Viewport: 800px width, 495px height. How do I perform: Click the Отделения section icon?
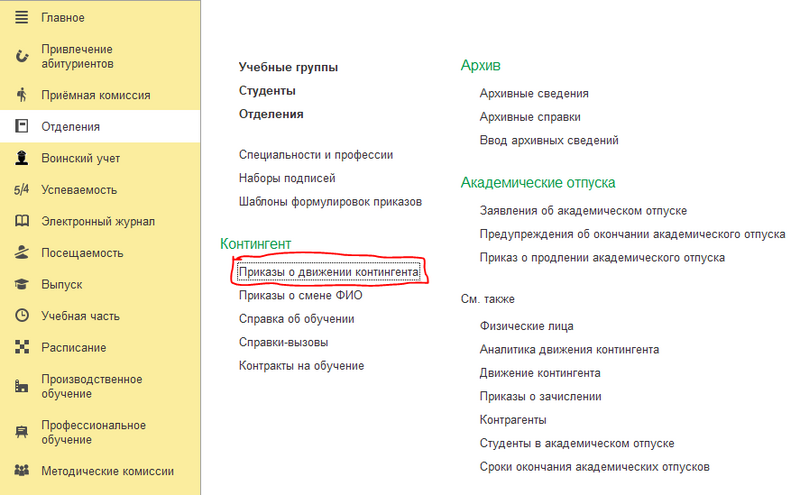(x=21, y=126)
